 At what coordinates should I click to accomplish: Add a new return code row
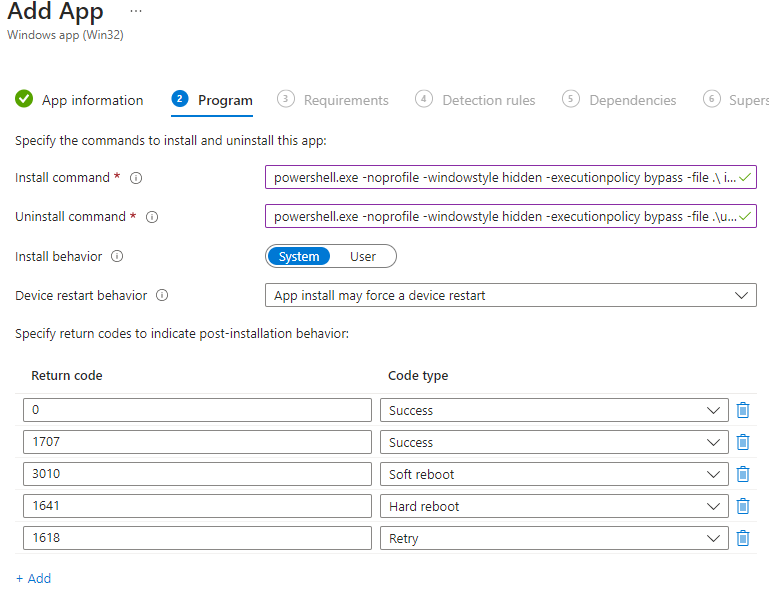point(33,578)
